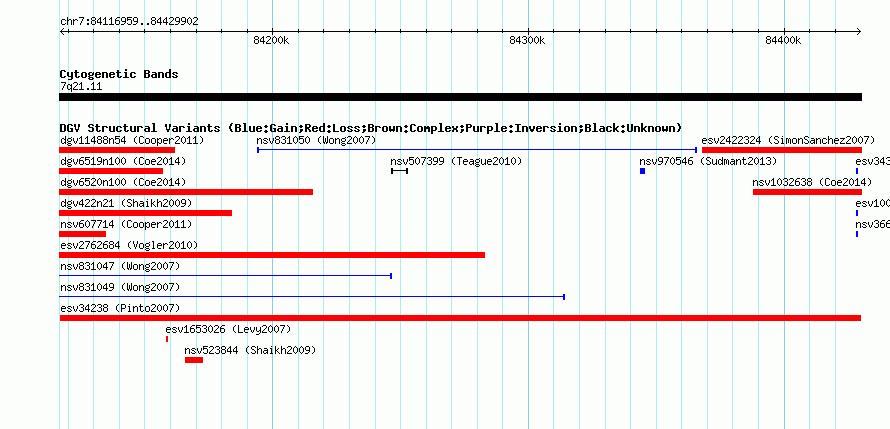890x429 pixels.
Task: Click the nsv607714 (Cooper2011) label
Action: tap(126, 224)
